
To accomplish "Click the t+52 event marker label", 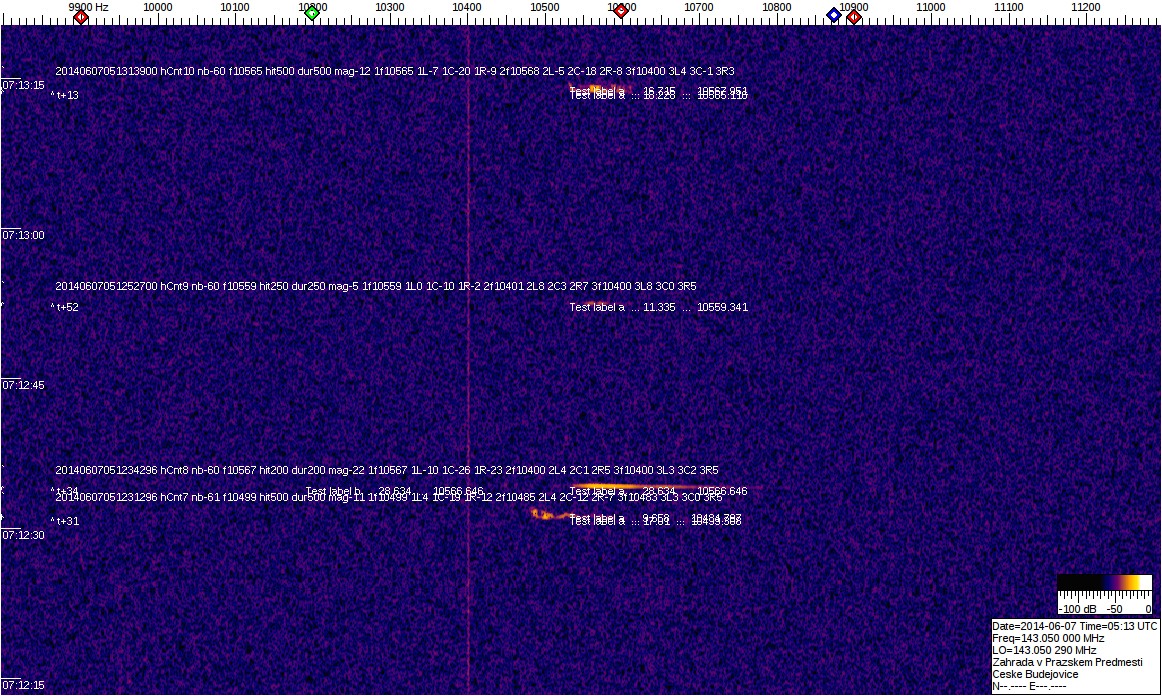I will coord(66,308).
